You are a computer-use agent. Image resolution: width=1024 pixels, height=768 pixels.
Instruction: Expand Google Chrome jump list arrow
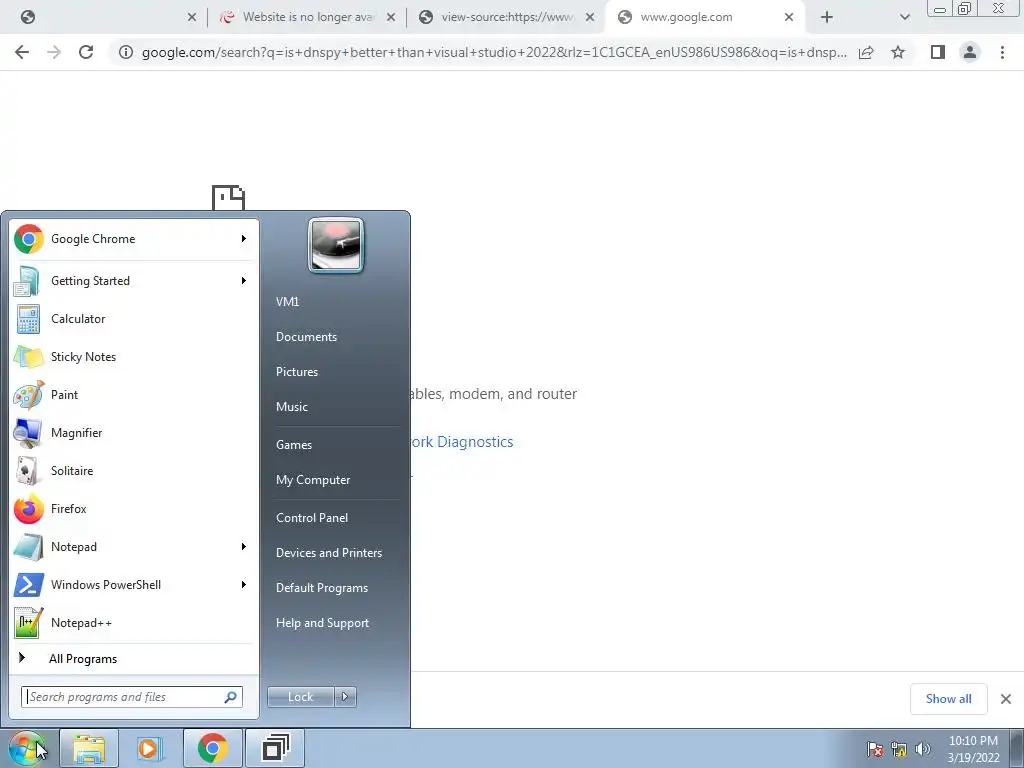point(244,239)
